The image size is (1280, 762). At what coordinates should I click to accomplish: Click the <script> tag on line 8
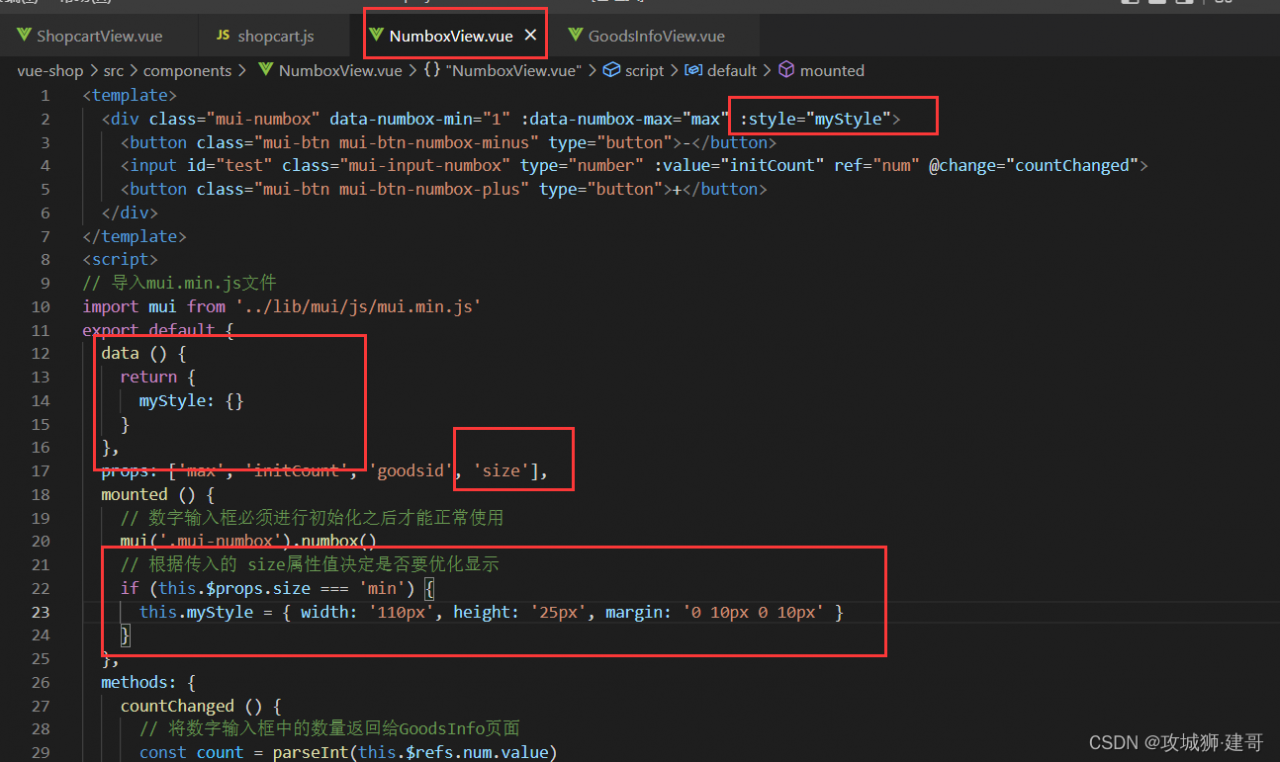click(x=120, y=259)
